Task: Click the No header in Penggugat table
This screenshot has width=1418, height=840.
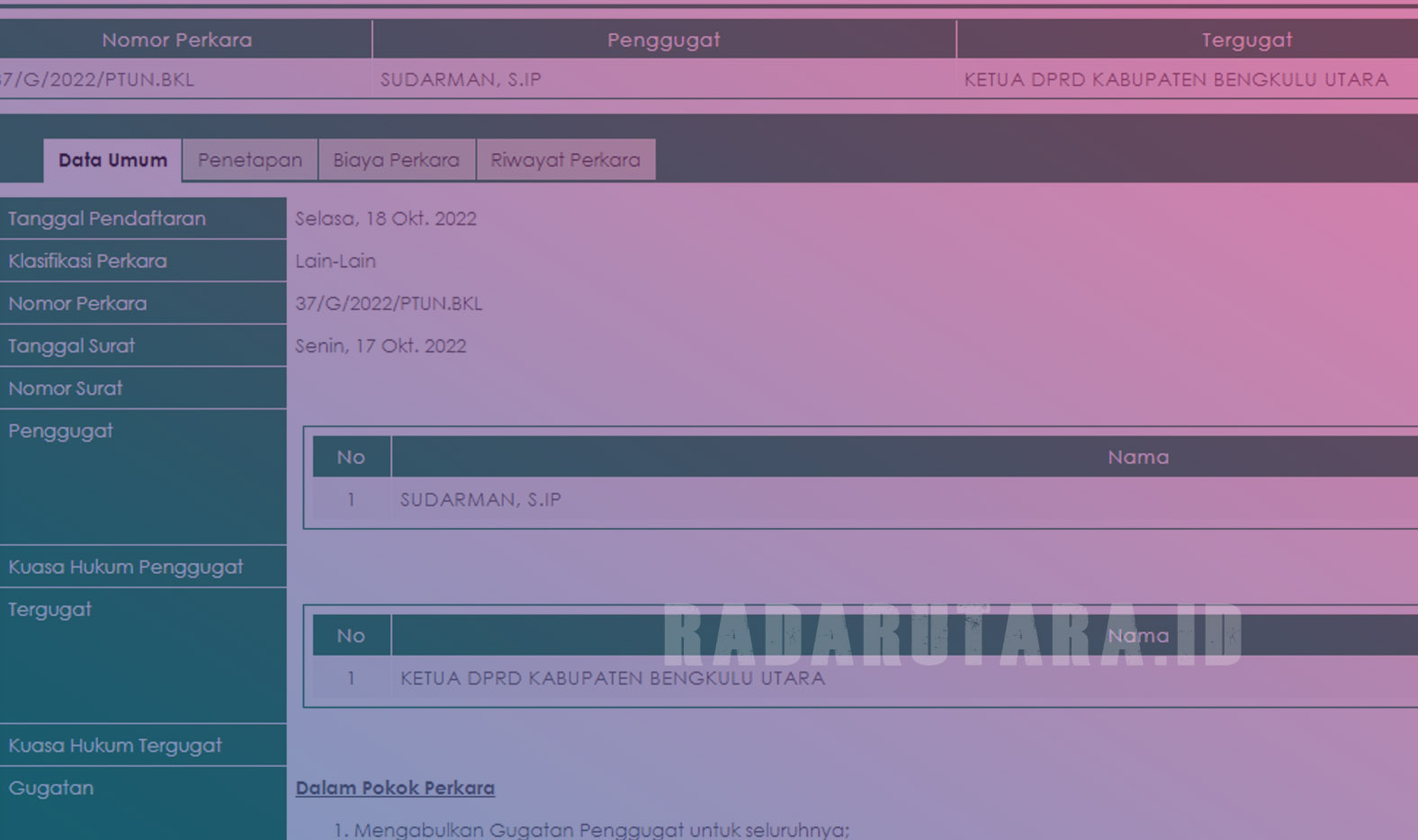Action: (351, 457)
